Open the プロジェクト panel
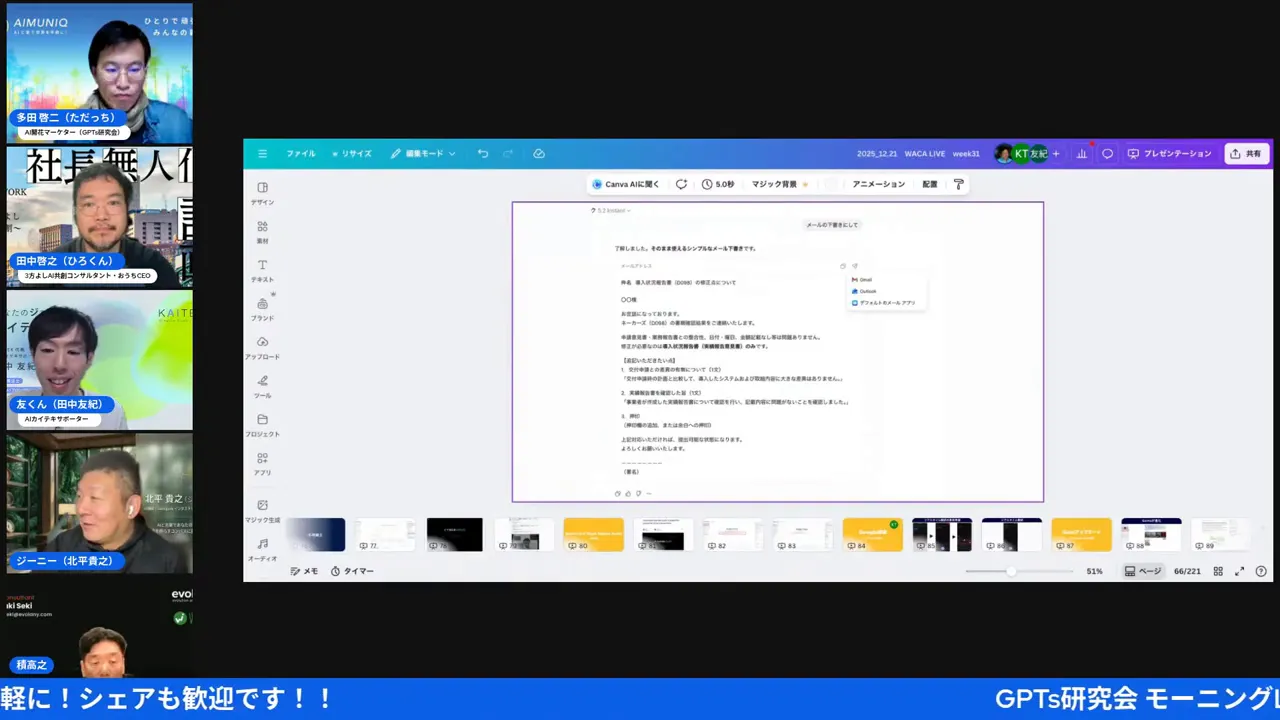Screen dimensions: 1280x720 pyautogui.click(x=262, y=426)
